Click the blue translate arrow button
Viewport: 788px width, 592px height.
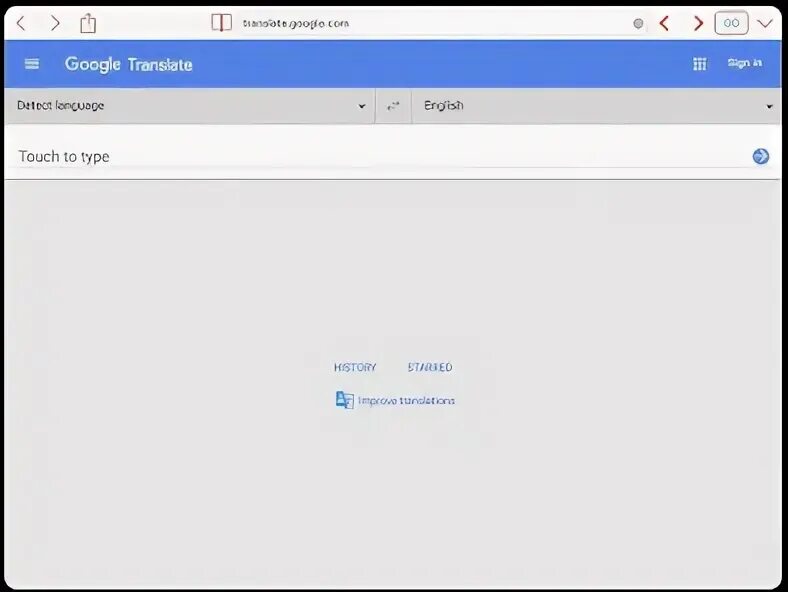click(x=761, y=156)
